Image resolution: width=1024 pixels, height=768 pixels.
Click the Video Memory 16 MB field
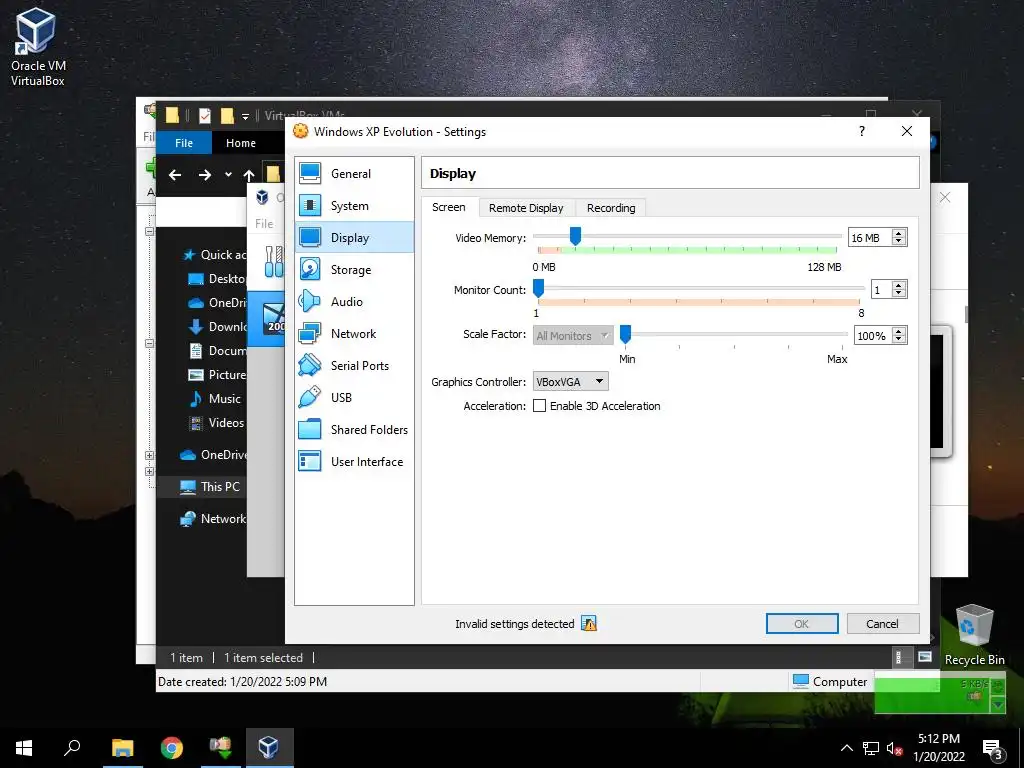coord(870,238)
